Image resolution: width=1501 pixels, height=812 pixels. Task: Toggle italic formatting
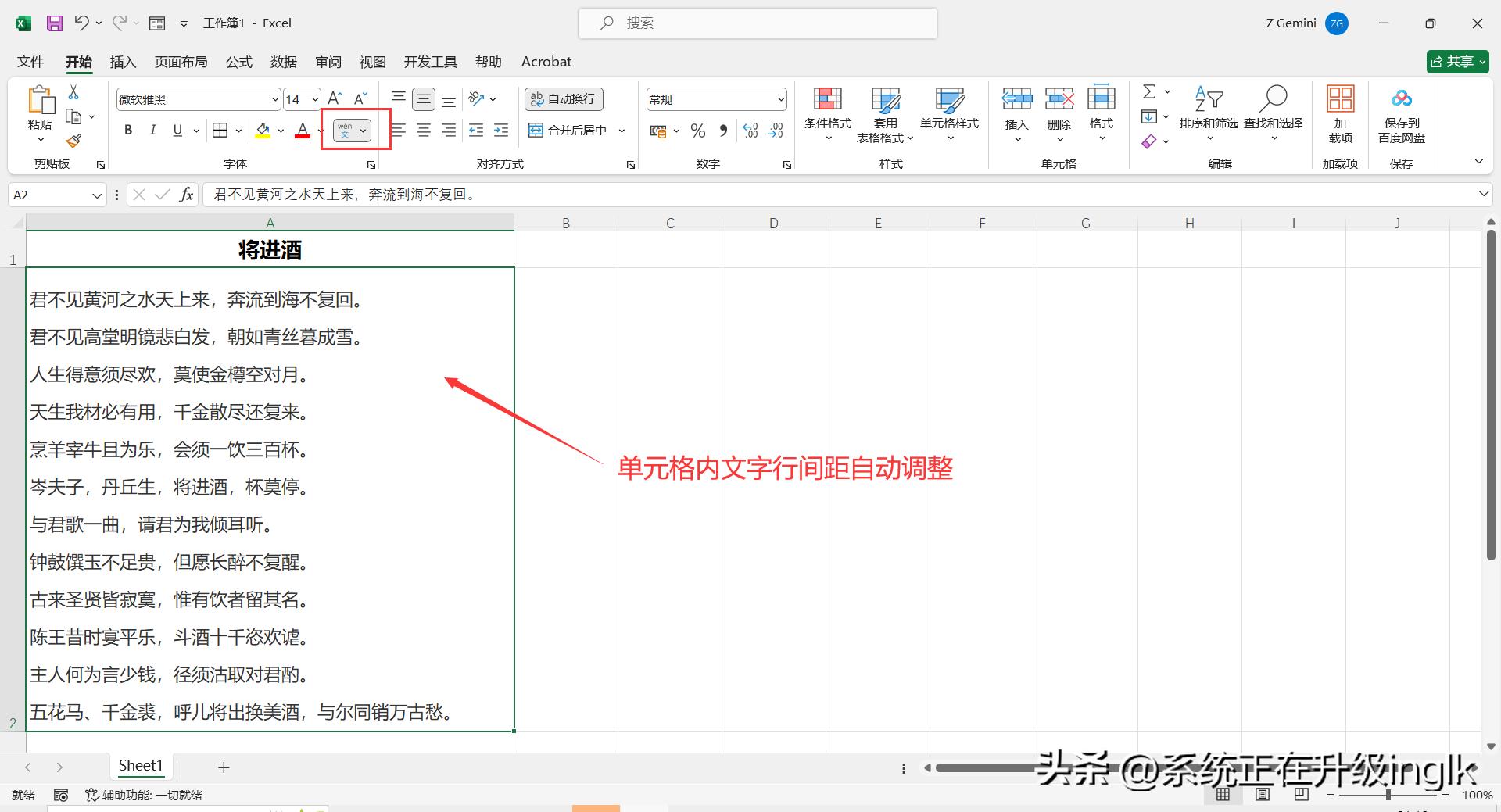(153, 130)
